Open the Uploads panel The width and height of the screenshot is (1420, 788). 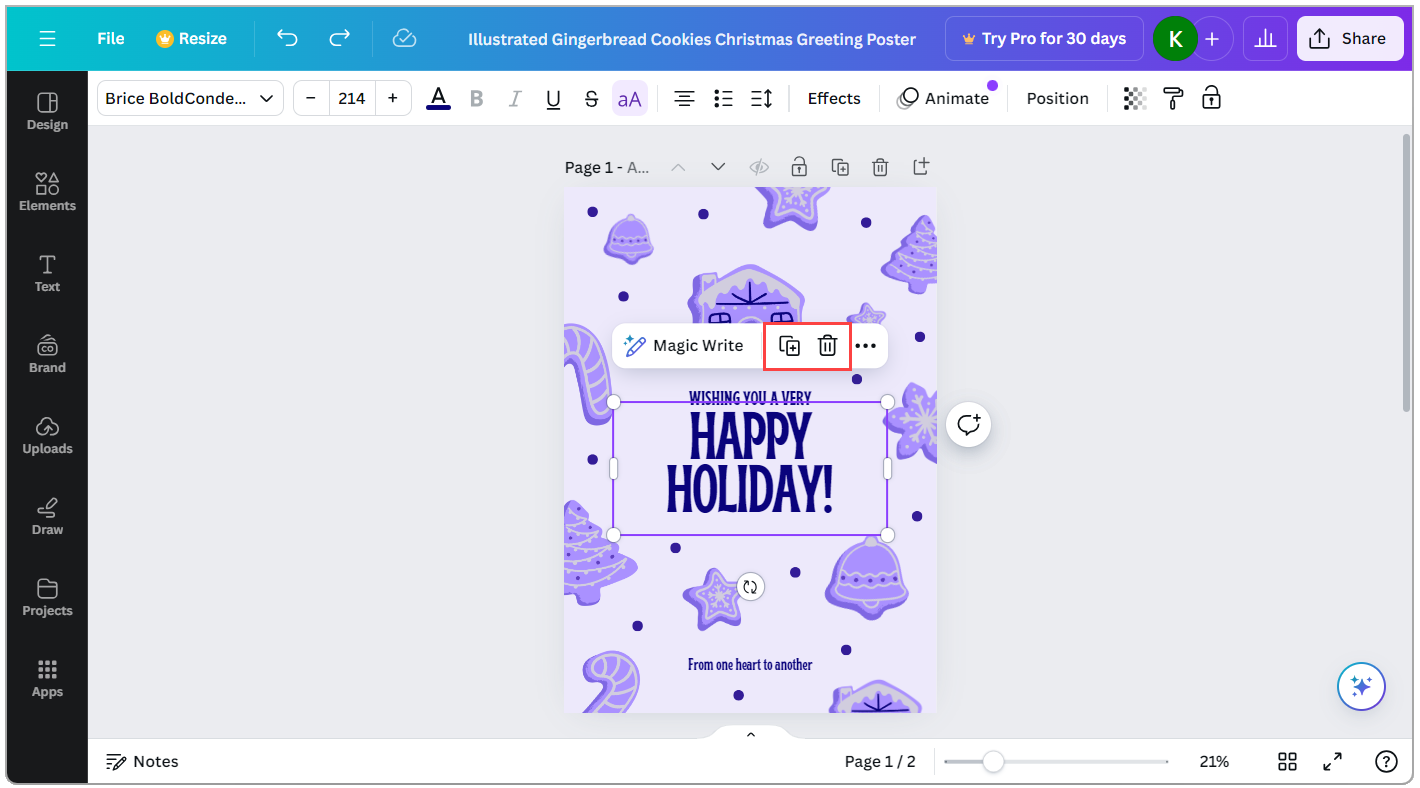pyautogui.click(x=47, y=434)
